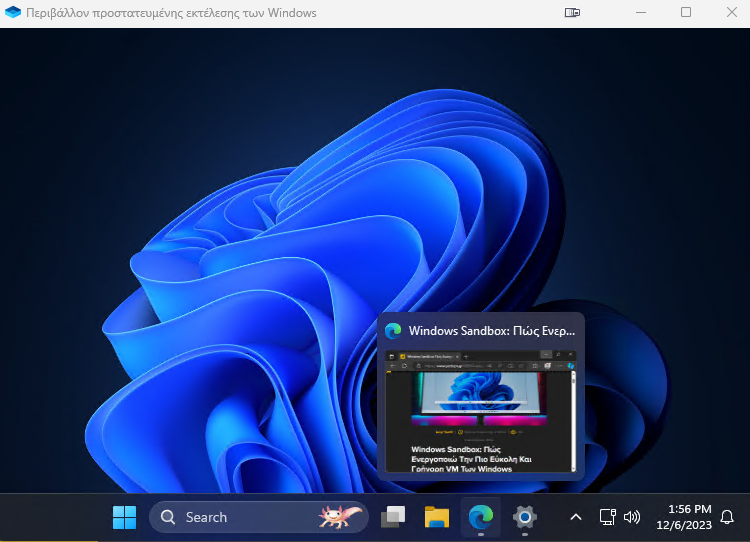Click the Sandbox window title icon
This screenshot has height=542, width=750.
coord(13,12)
